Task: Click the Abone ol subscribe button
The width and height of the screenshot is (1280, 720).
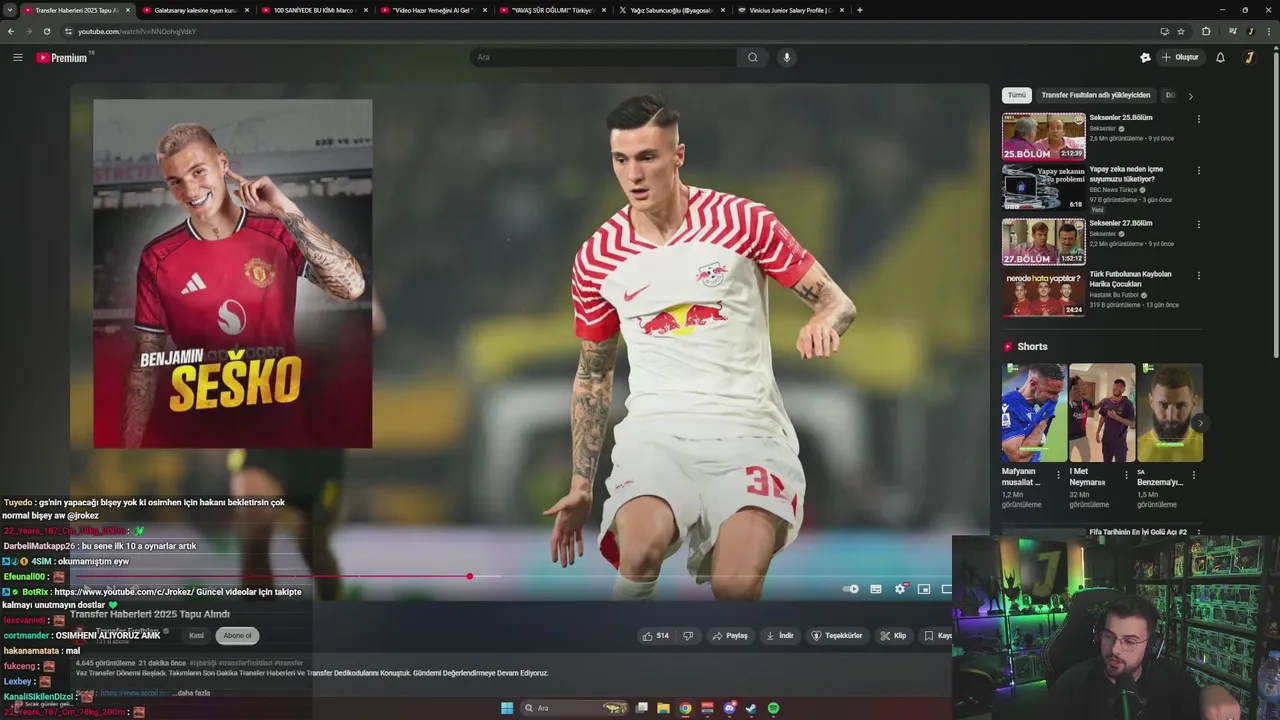Action: click(237, 635)
